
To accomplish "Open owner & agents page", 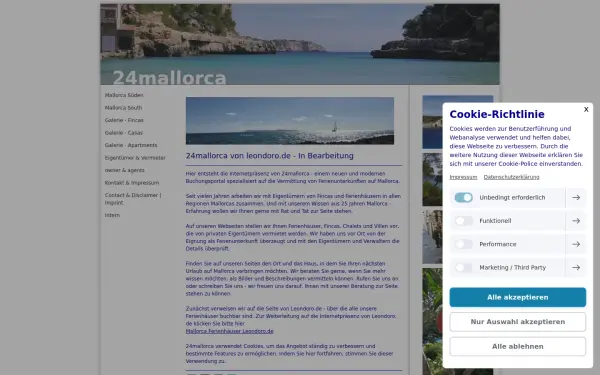I will (x=124, y=170).
